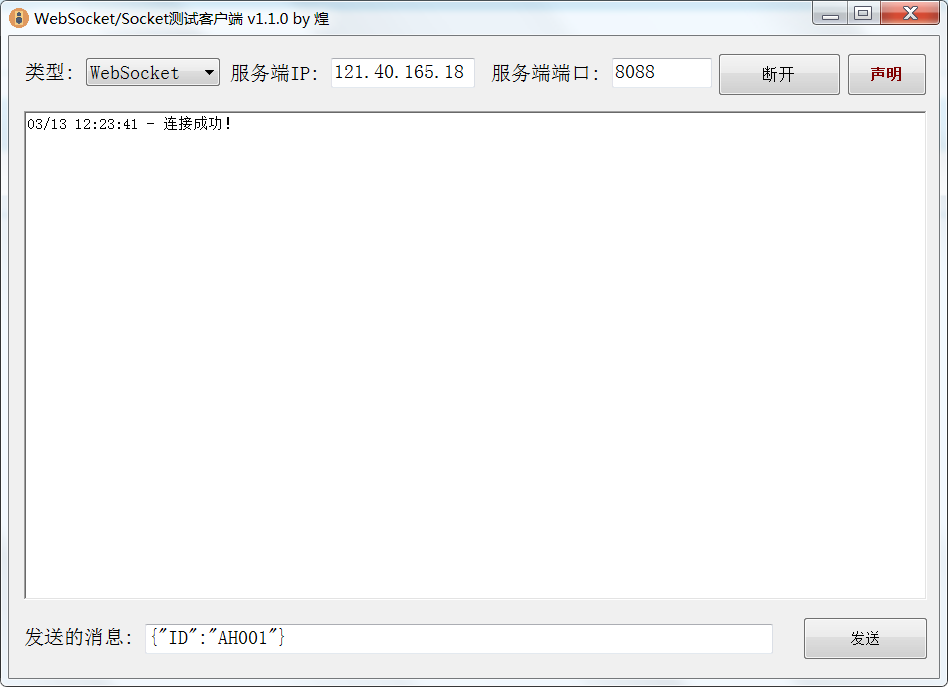Image resolution: width=948 pixels, height=687 pixels.
Task: Click the 类型 label text
Action: [49, 73]
